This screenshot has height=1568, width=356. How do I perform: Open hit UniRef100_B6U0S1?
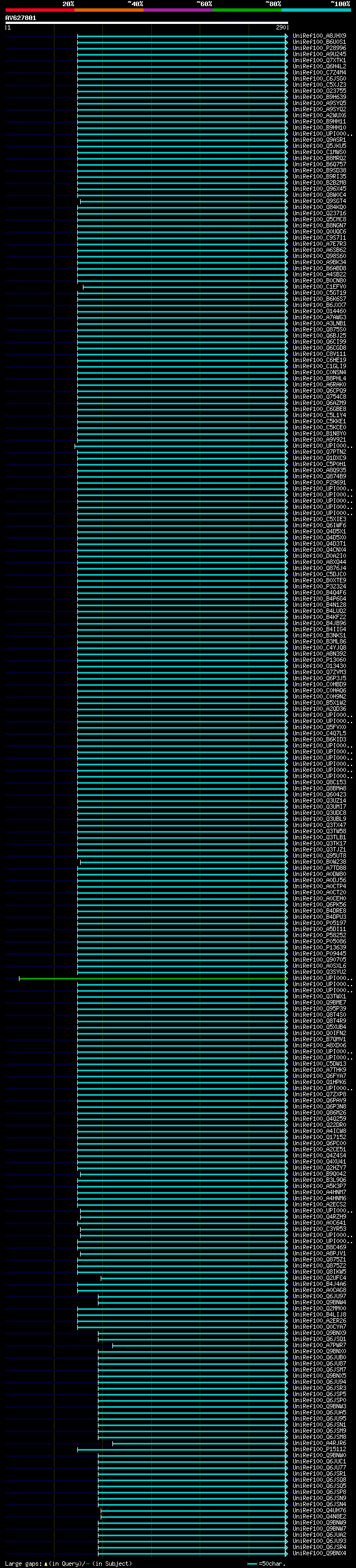[x=319, y=42]
